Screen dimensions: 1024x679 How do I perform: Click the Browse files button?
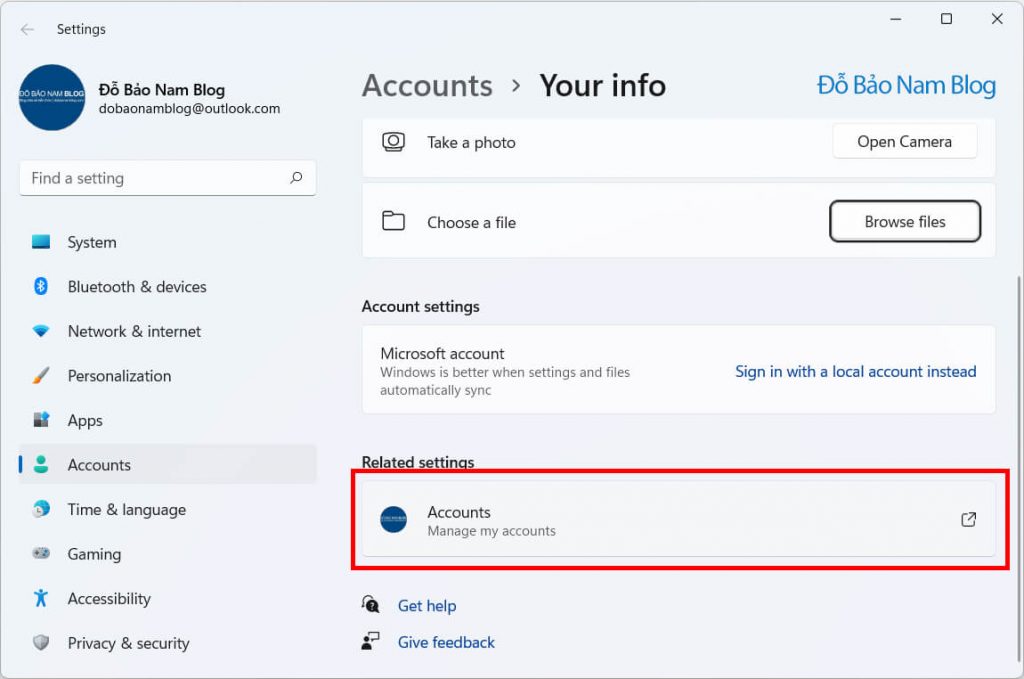click(904, 221)
